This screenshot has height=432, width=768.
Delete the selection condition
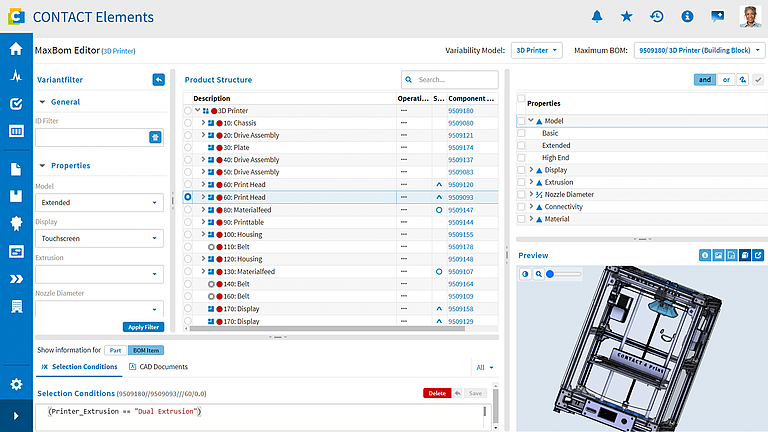[437, 393]
